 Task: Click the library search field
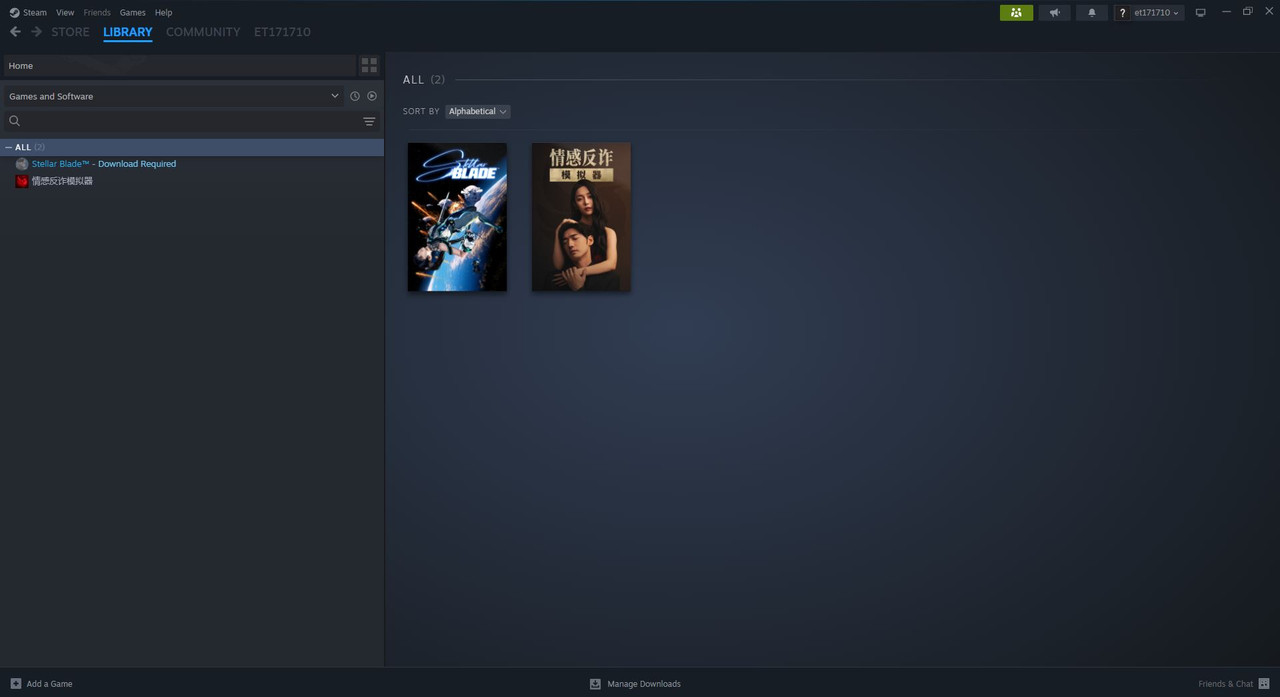tap(180, 121)
